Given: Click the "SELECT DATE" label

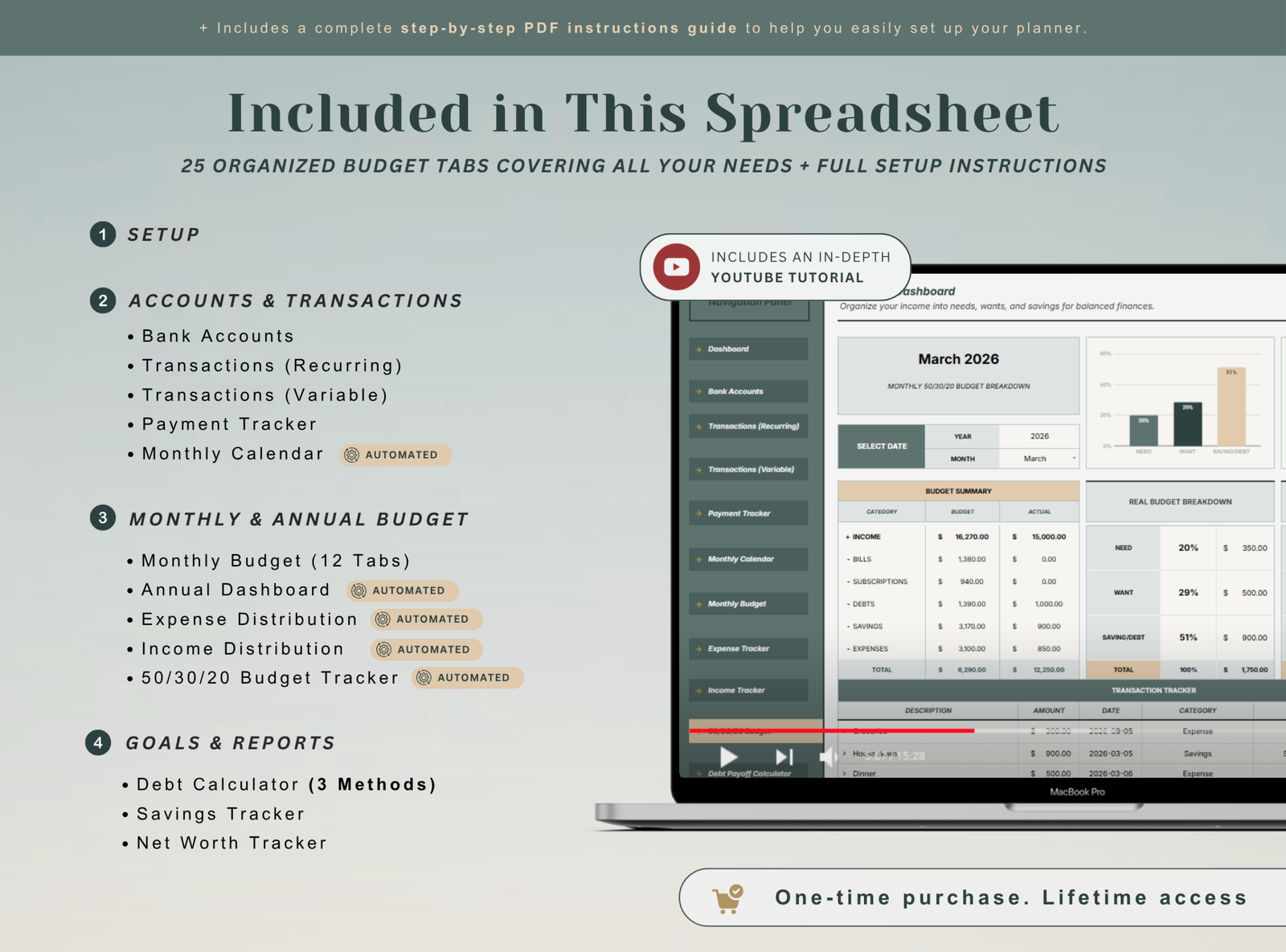Looking at the screenshot, I should coord(882,447).
